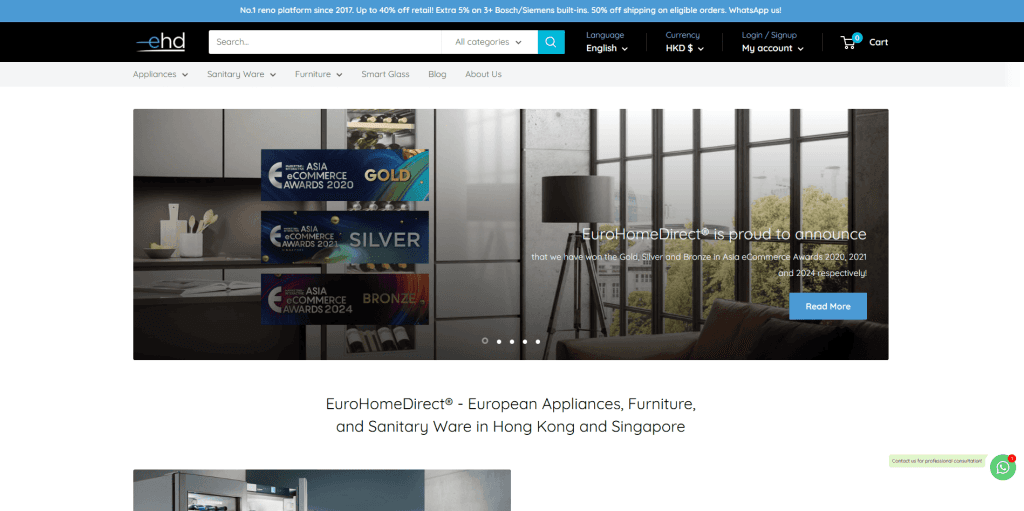Image resolution: width=1024 pixels, height=511 pixels.
Task: Select the fourth carousel slide dot
Action: point(525,342)
